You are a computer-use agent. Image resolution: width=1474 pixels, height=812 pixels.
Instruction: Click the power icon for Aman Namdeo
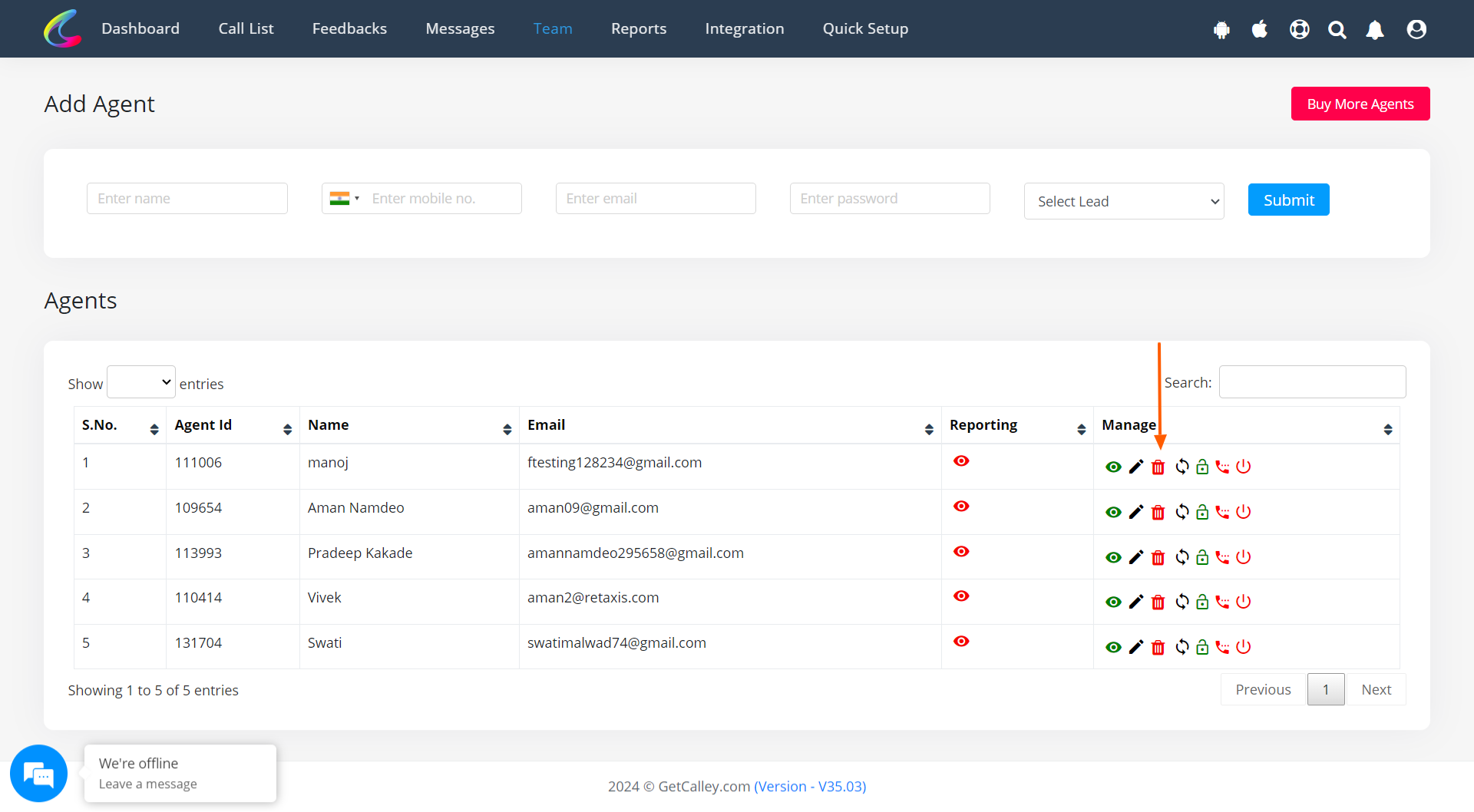coord(1244,512)
